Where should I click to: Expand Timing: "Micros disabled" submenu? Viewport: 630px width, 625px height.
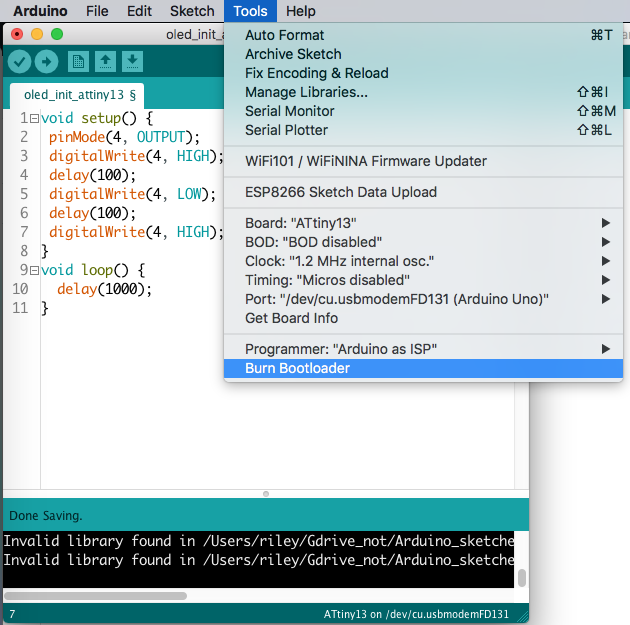423,280
